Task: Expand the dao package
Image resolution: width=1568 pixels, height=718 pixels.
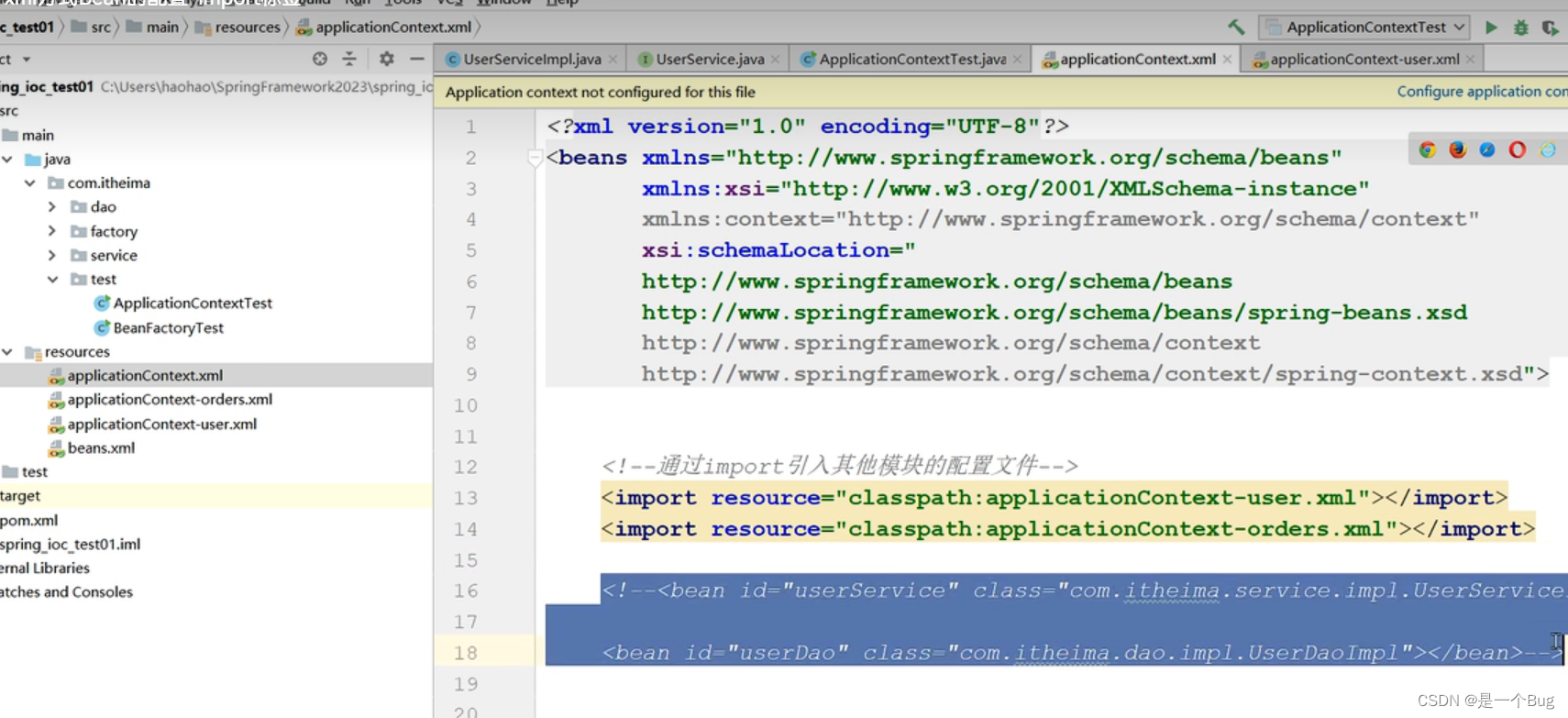Action: pos(52,207)
